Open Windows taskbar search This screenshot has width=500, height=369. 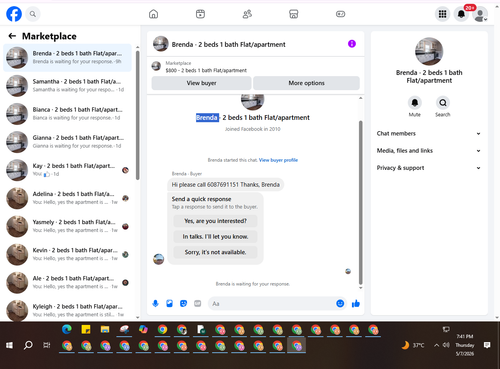[x=28, y=345]
